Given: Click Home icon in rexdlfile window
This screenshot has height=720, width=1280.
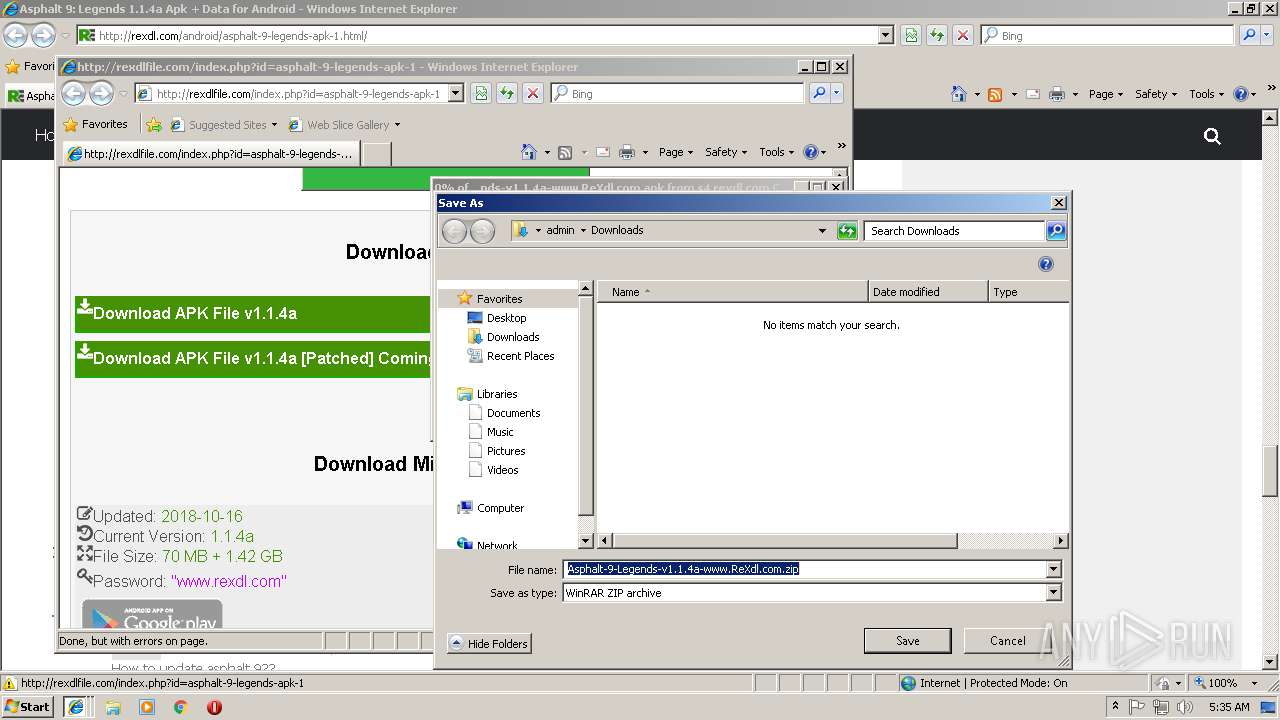Looking at the screenshot, I should coord(529,152).
